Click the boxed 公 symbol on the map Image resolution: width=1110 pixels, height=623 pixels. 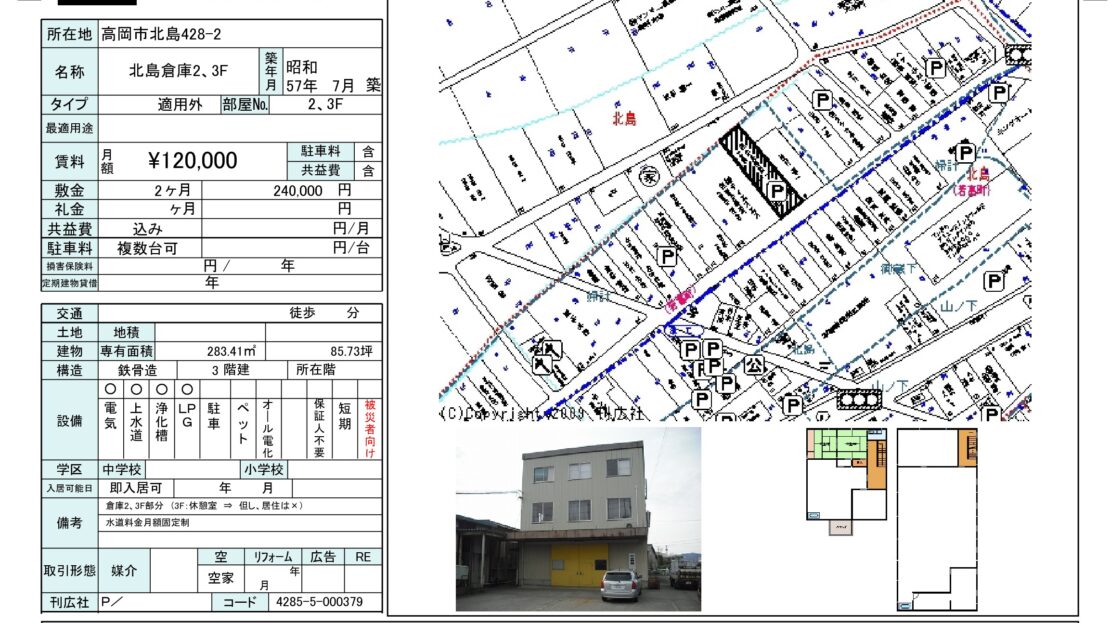tap(754, 366)
